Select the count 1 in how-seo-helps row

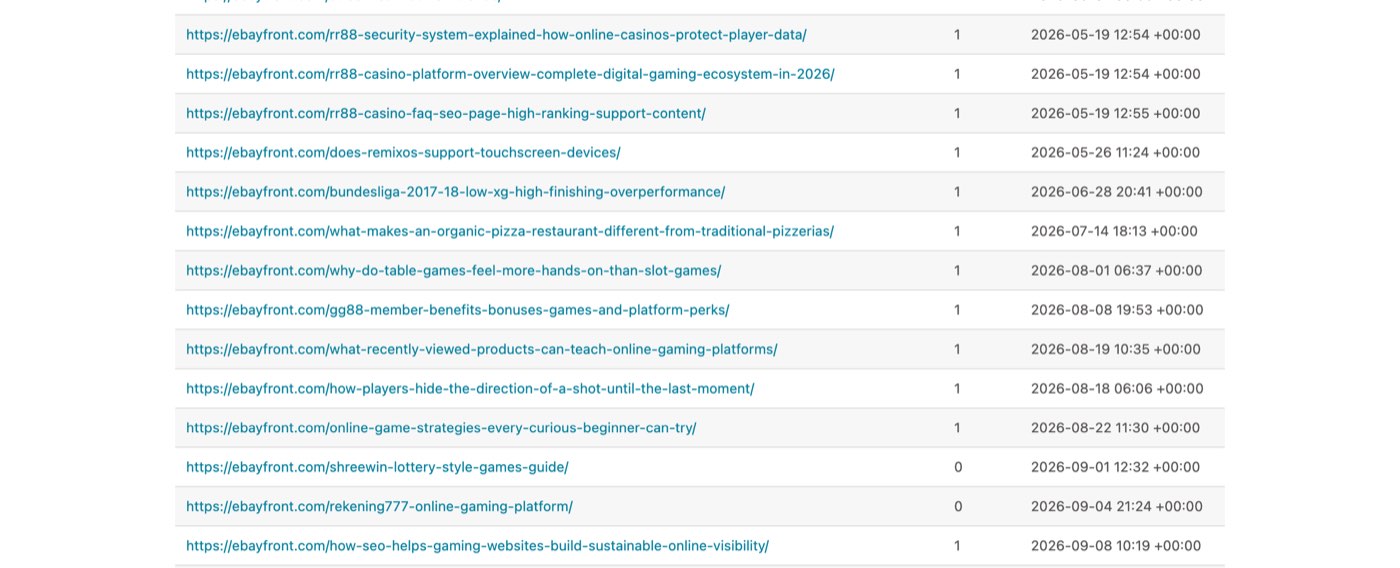click(957, 546)
